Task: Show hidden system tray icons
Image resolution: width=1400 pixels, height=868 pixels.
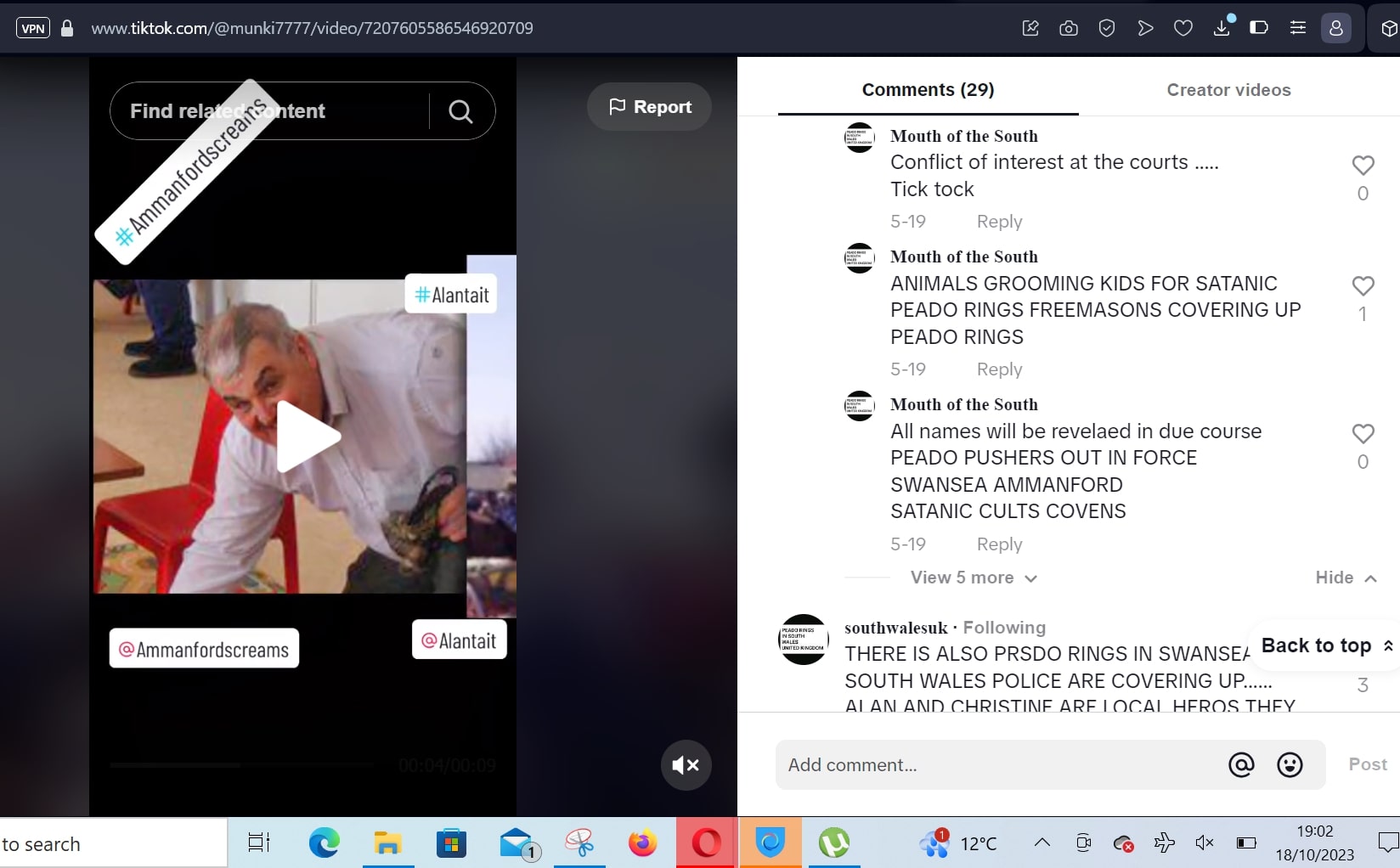Action: (1042, 843)
